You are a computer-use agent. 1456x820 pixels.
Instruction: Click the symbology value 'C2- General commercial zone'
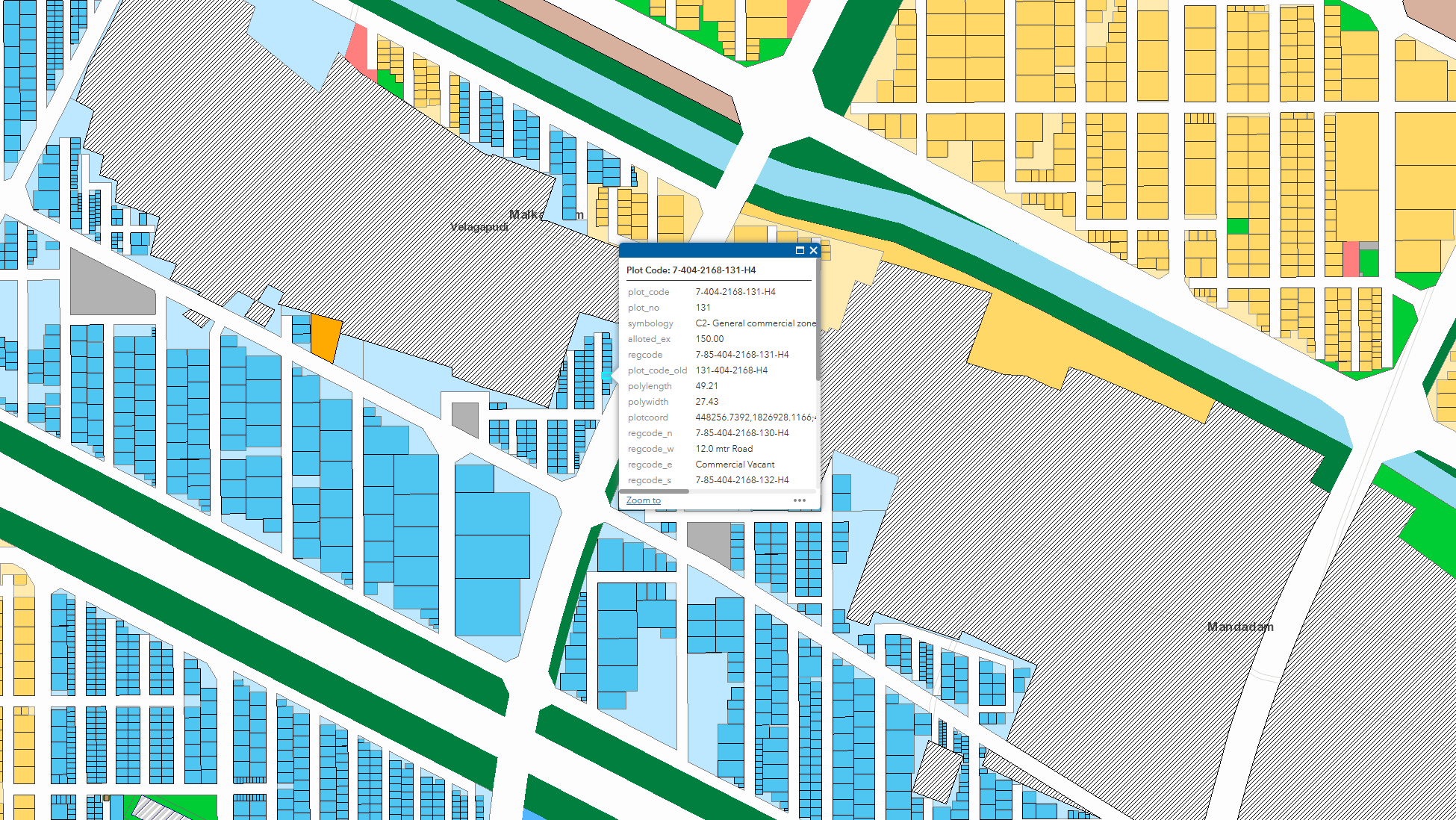[x=756, y=323]
